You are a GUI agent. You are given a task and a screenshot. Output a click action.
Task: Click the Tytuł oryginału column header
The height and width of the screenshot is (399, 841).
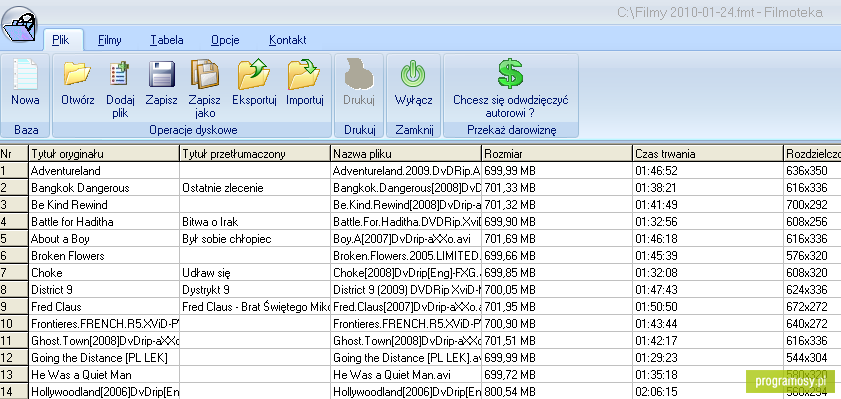point(104,154)
